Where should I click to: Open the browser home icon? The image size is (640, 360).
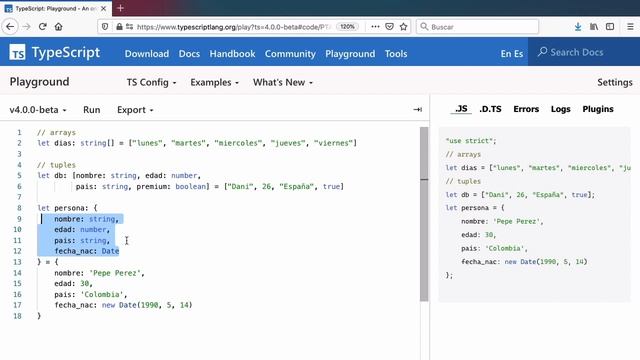point(58,27)
